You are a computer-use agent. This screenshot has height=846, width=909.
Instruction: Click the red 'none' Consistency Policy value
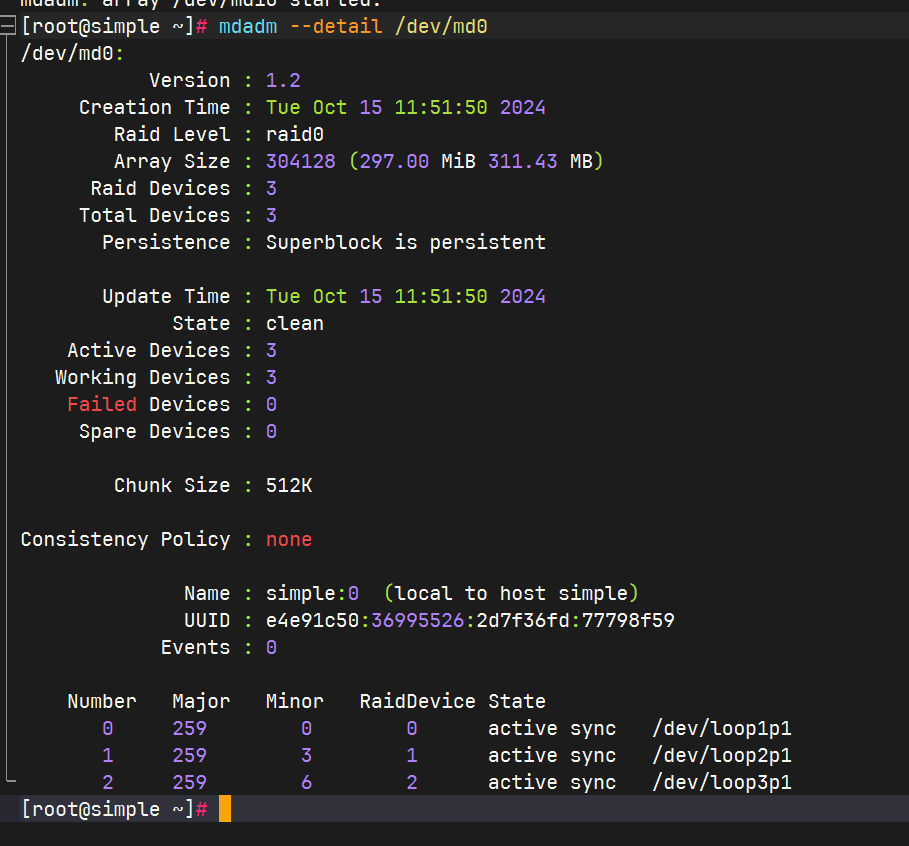(289, 540)
